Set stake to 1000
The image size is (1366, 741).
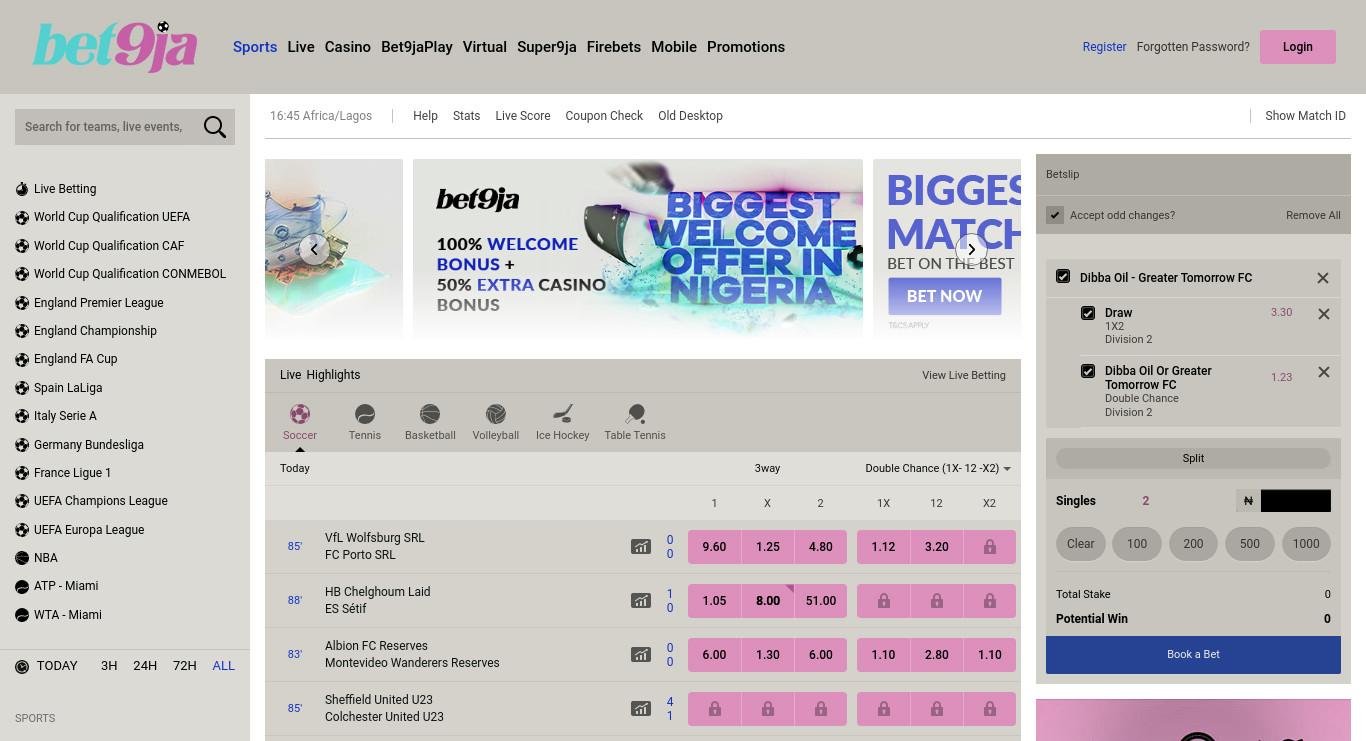(1306, 544)
